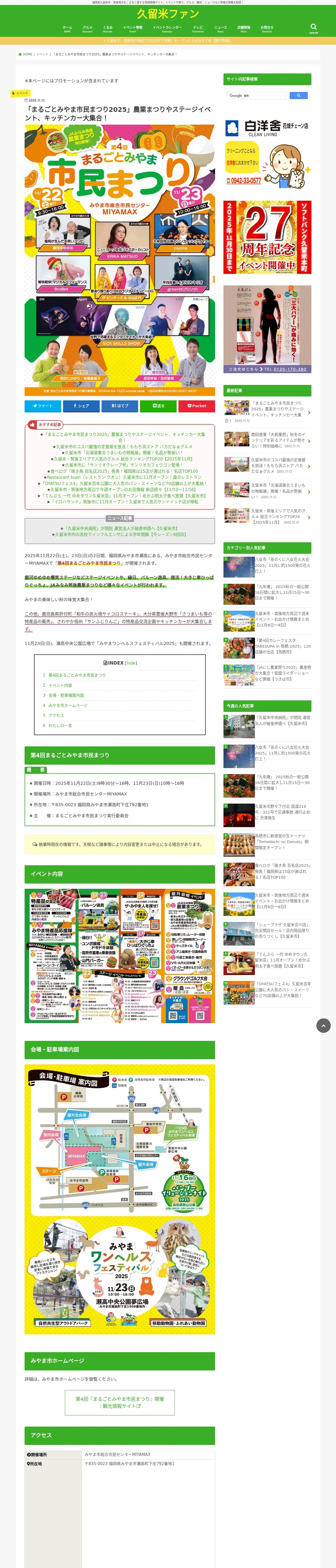
Task: Open the イベントカレンダー menu item
Action: (167, 28)
